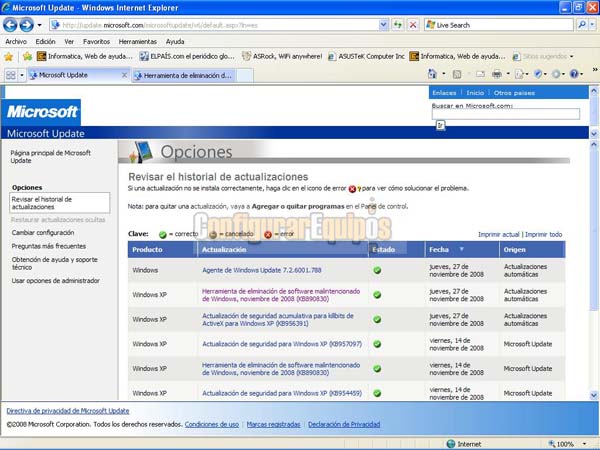600x450 pixels.
Task: Expand the address bar history dropdown
Action: (383, 25)
